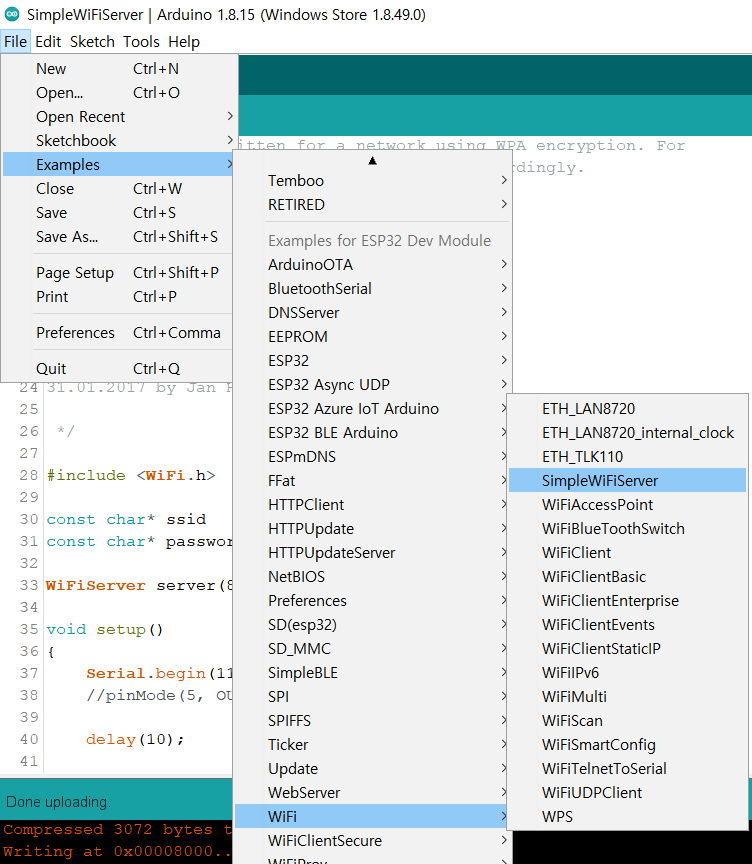Expand the Open Recent submenu
This screenshot has height=864, width=752.
click(x=80, y=117)
